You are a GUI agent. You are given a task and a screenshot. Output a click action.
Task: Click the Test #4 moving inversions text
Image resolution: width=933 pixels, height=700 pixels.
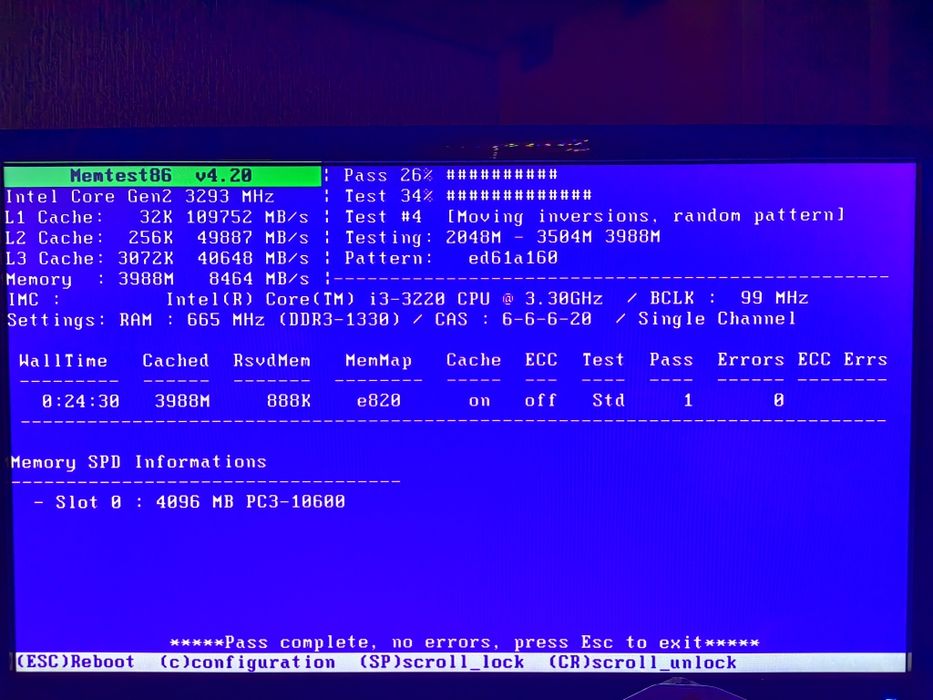[594, 216]
